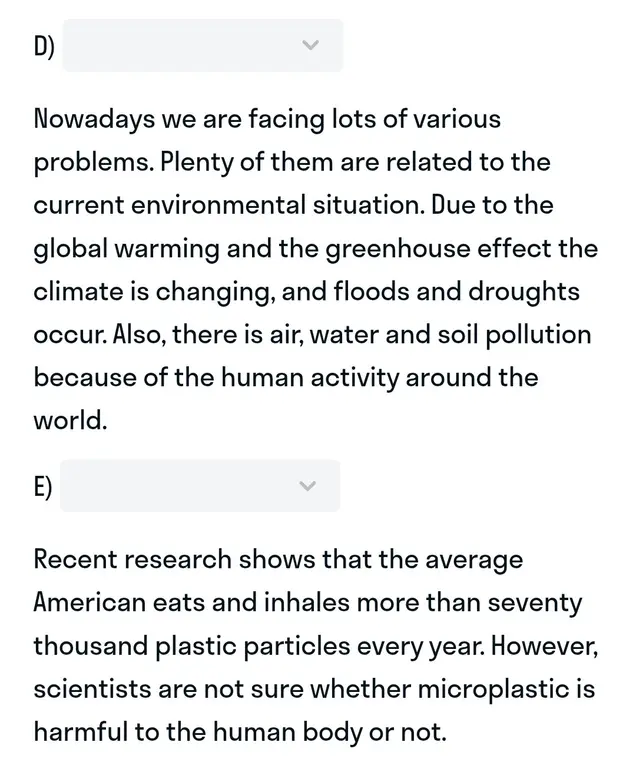The image size is (636, 762).
Task: Click the word "However," in second paragraph
Action: point(544,646)
